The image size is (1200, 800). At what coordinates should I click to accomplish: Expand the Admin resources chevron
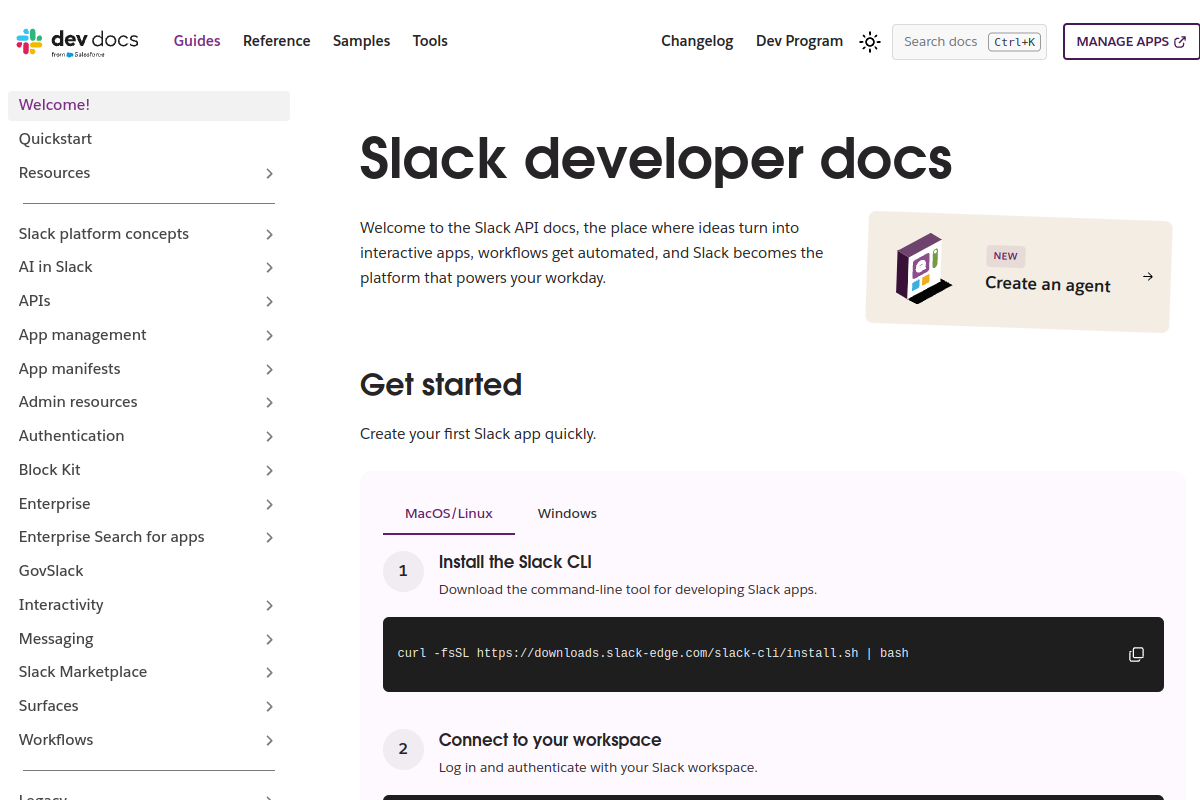(x=269, y=403)
